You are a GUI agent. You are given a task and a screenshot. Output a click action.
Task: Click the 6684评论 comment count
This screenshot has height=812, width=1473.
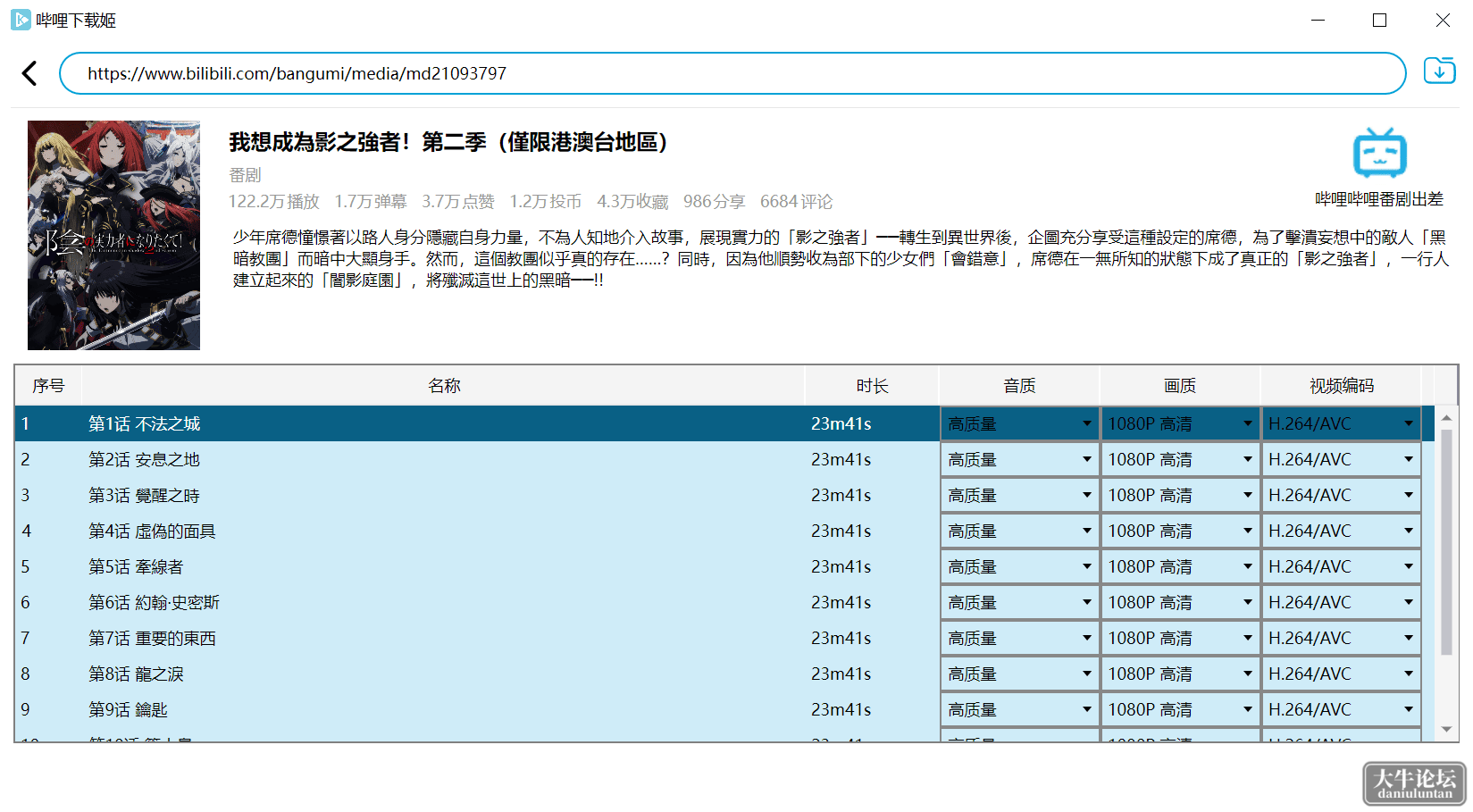point(797,202)
